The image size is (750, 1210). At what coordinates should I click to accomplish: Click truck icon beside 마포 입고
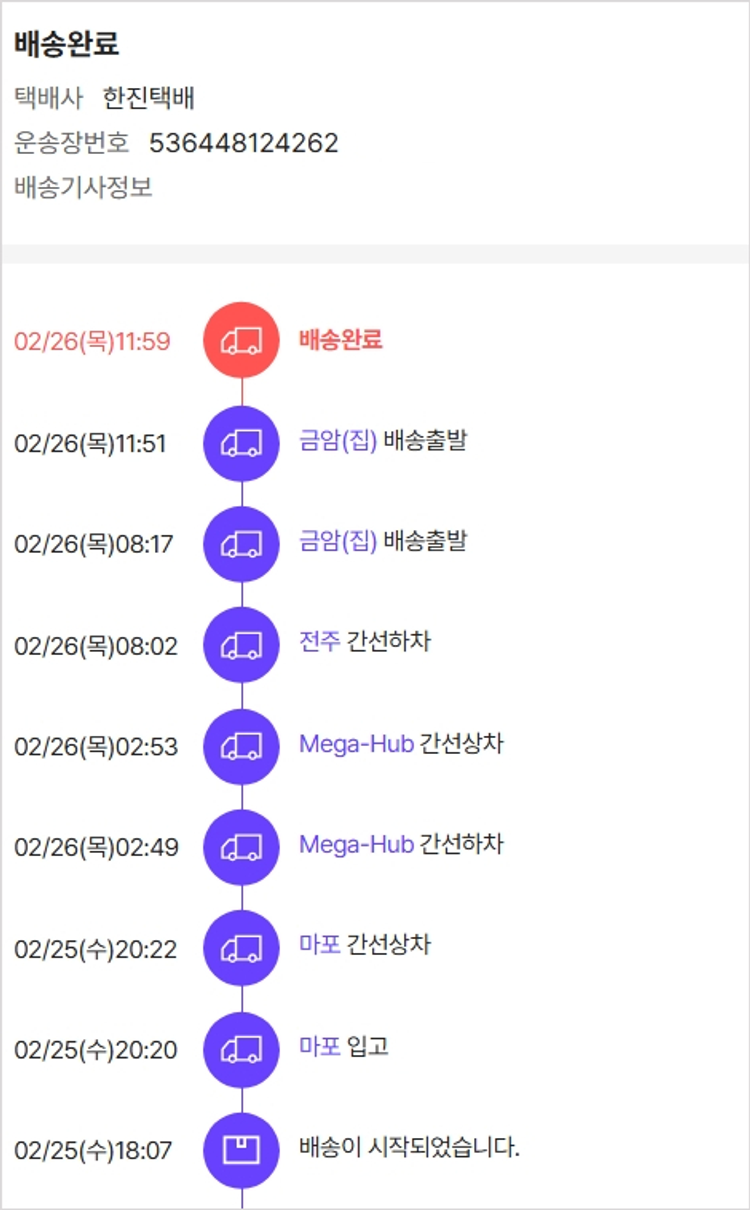(x=241, y=1049)
